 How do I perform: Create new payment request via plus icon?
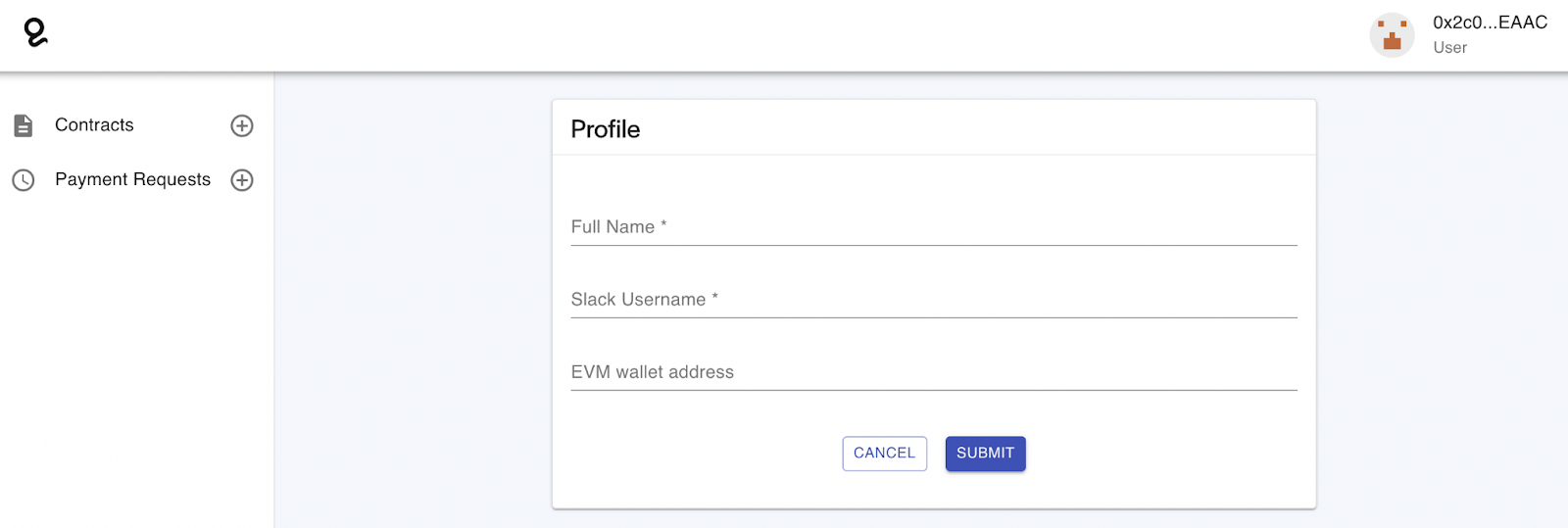(x=242, y=180)
